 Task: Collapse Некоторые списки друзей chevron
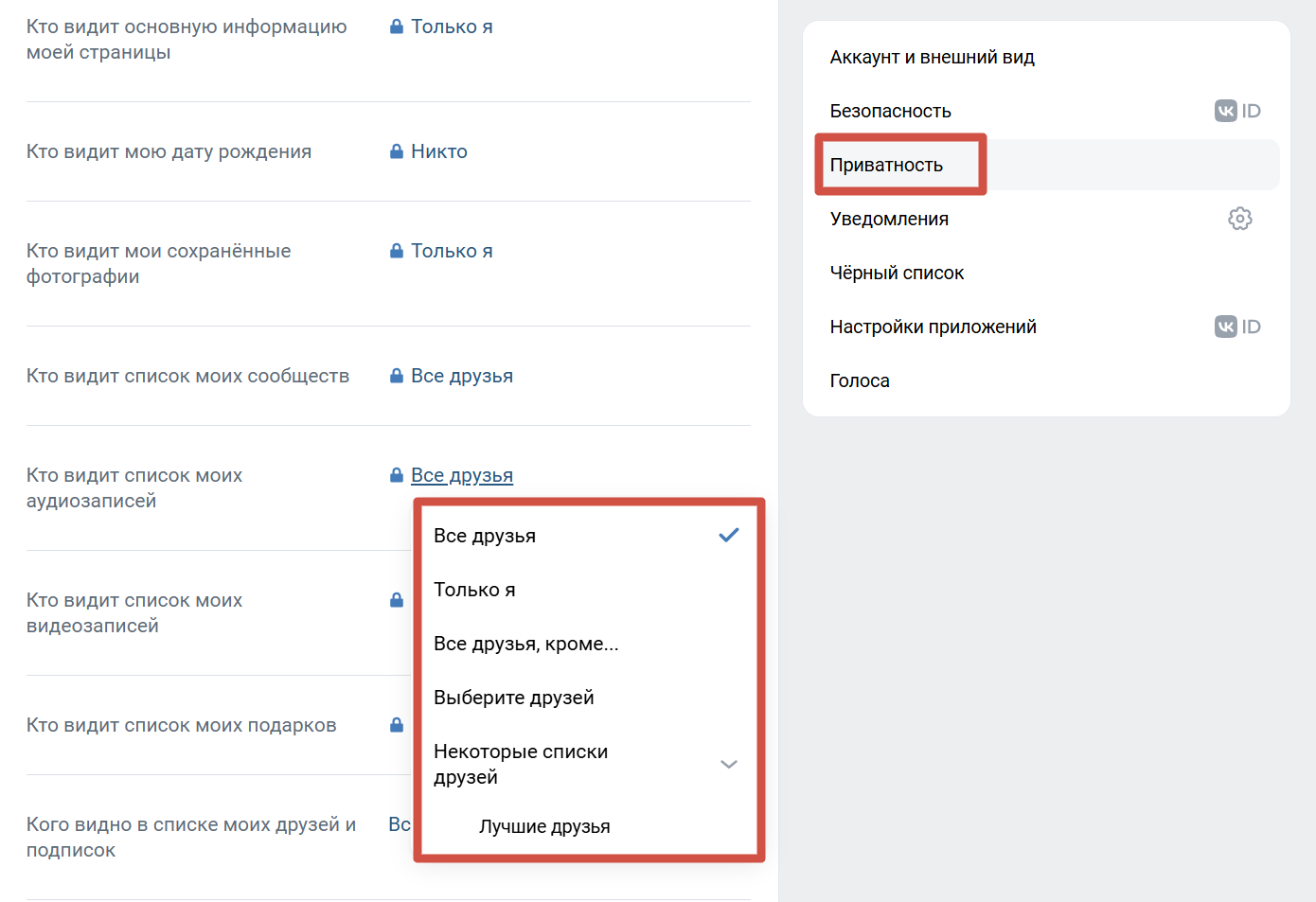(728, 764)
